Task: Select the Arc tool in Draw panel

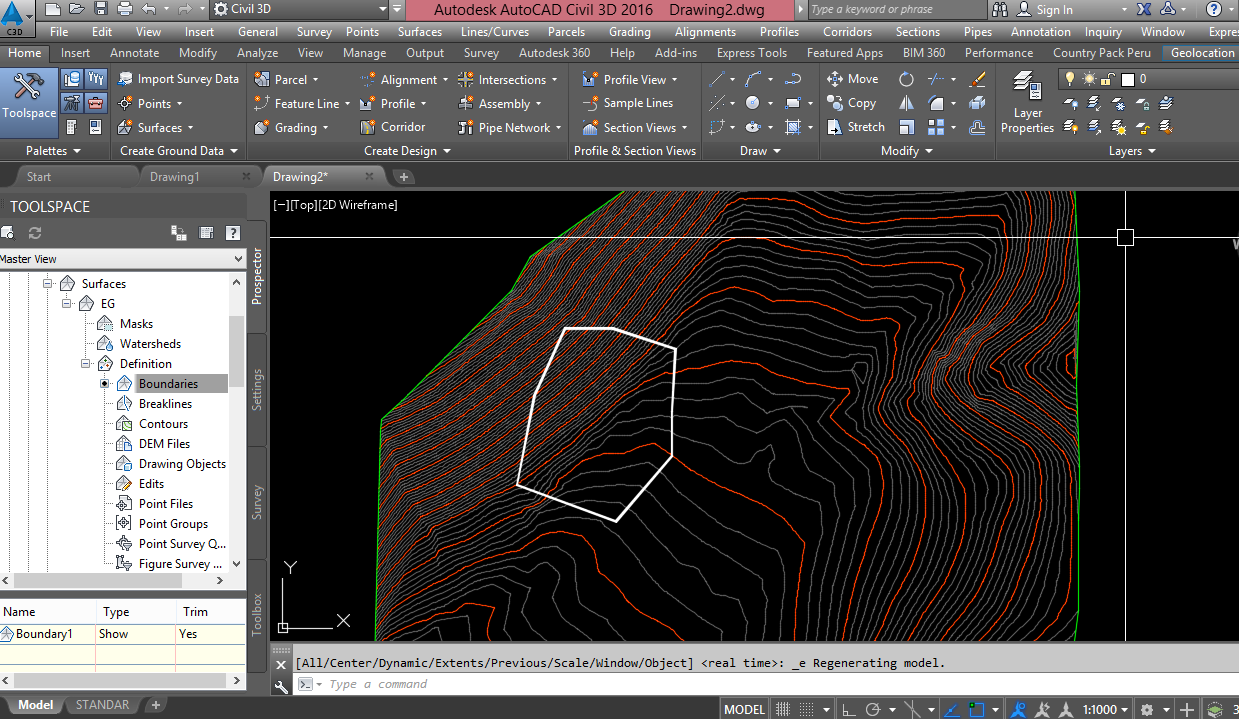Action: [x=755, y=79]
